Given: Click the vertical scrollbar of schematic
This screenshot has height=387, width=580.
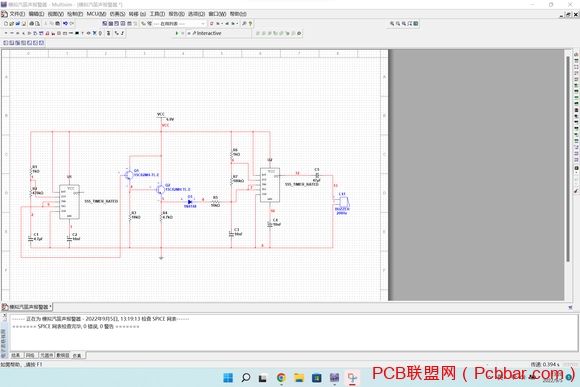Looking at the screenshot, I should click(568, 159).
